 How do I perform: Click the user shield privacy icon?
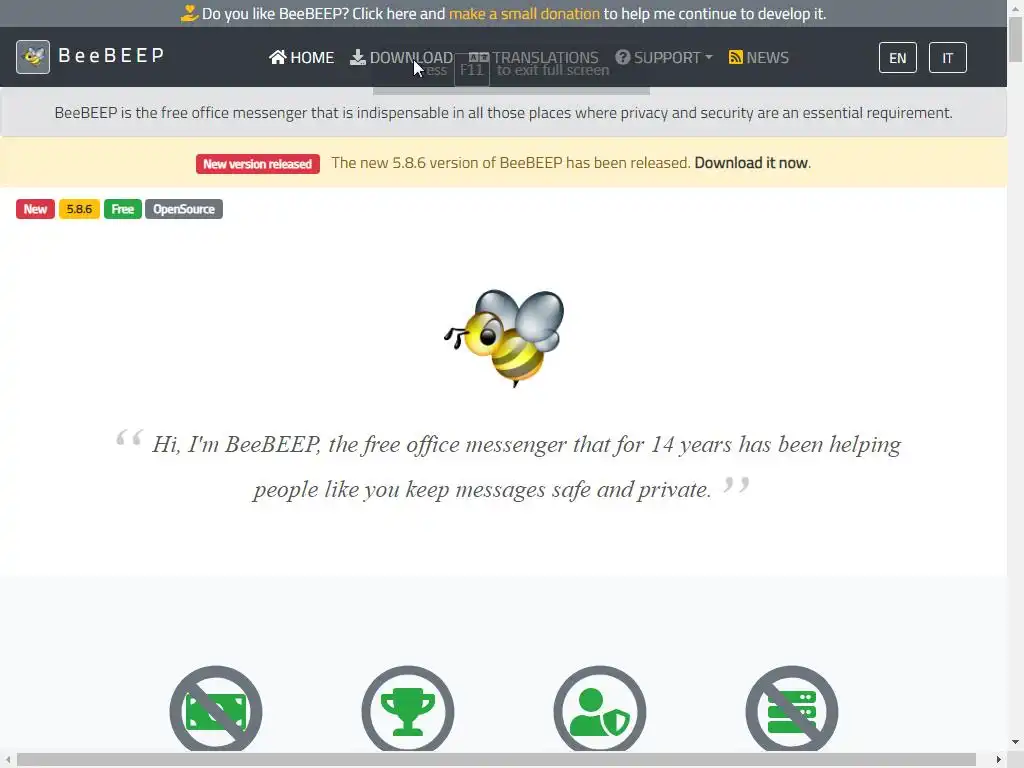coord(600,711)
